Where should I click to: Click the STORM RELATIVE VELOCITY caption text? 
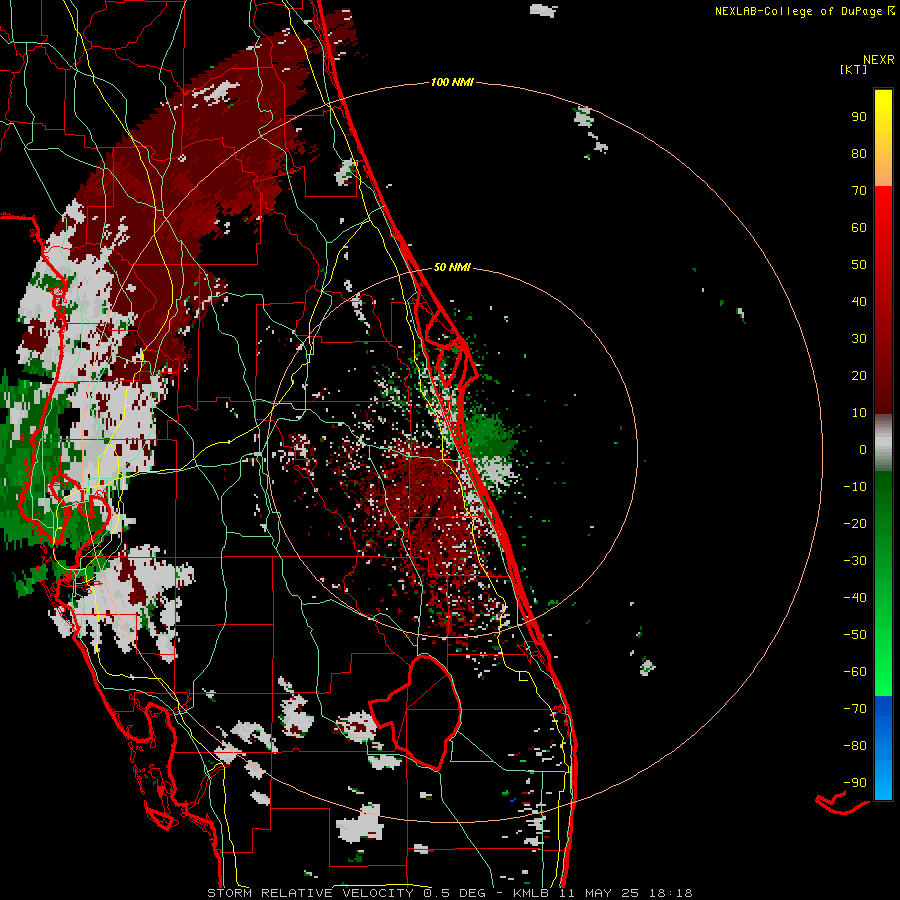click(x=310, y=893)
